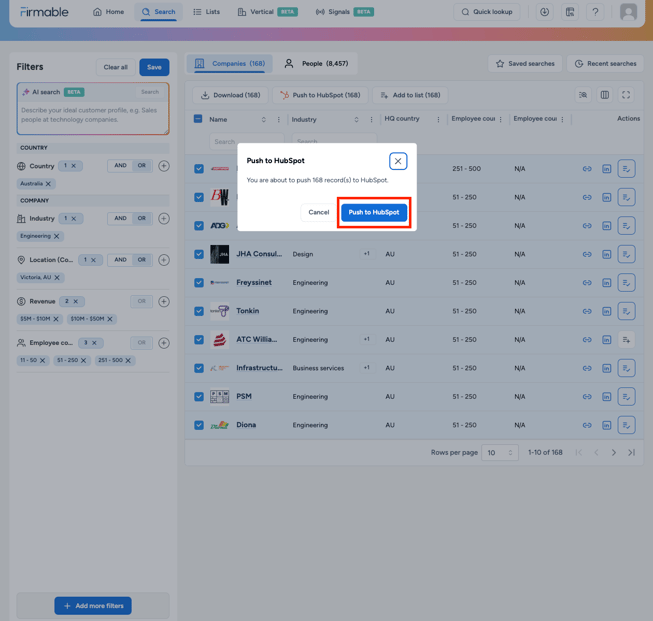
Task: Open Recent searches
Action: click(605, 64)
